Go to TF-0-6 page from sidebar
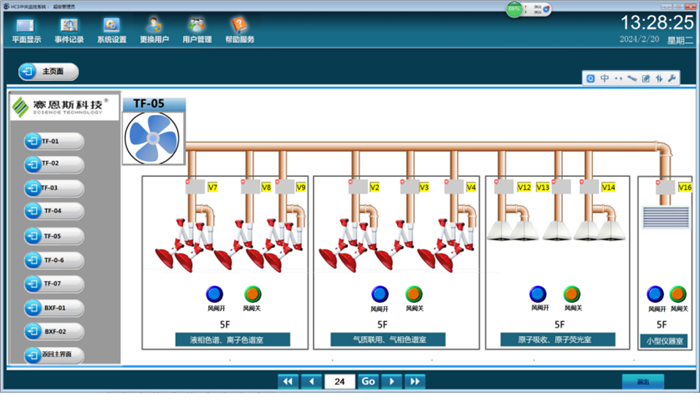700x408 pixels. [54, 260]
